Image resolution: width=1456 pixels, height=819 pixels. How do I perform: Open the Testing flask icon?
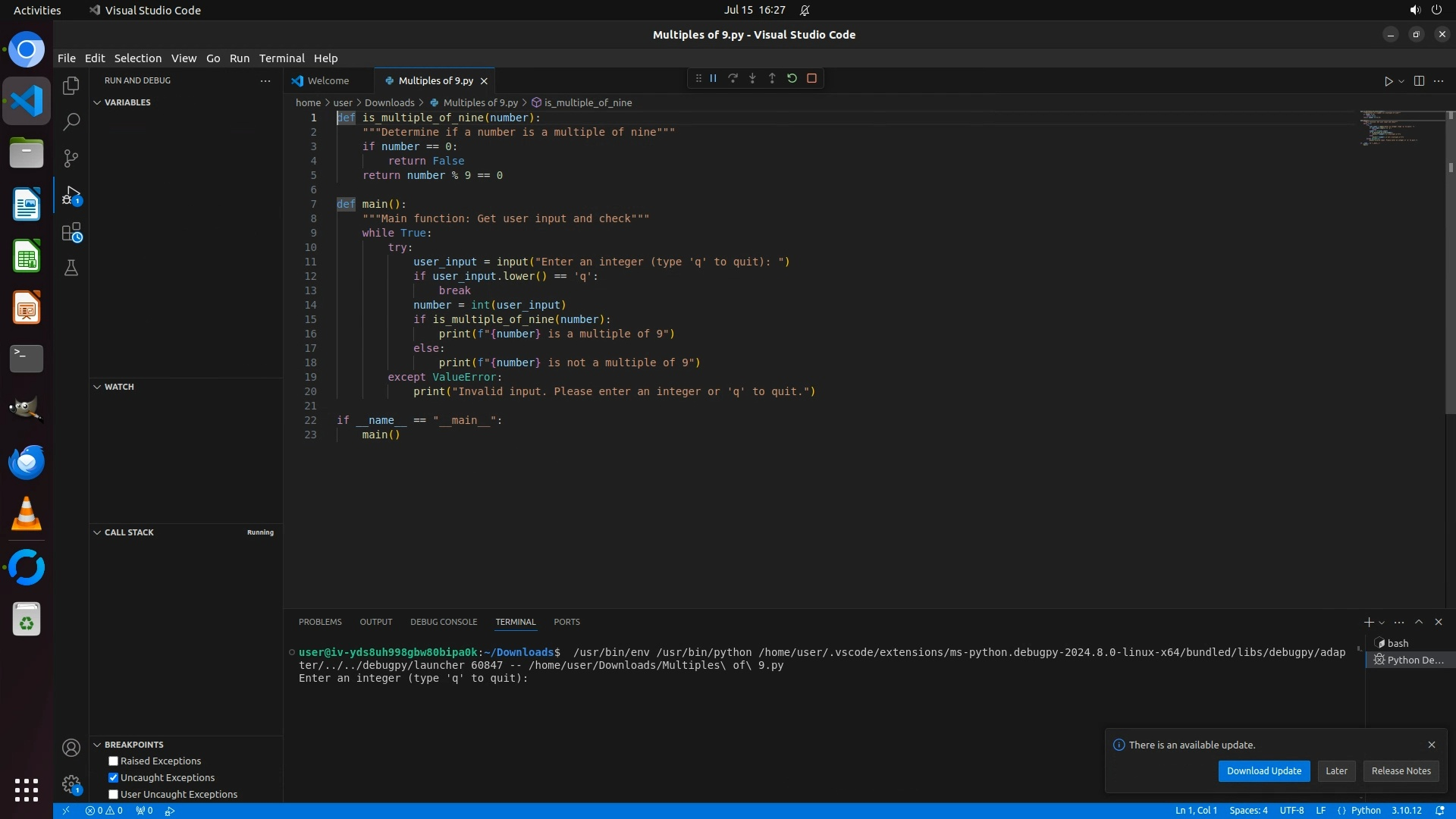71,268
